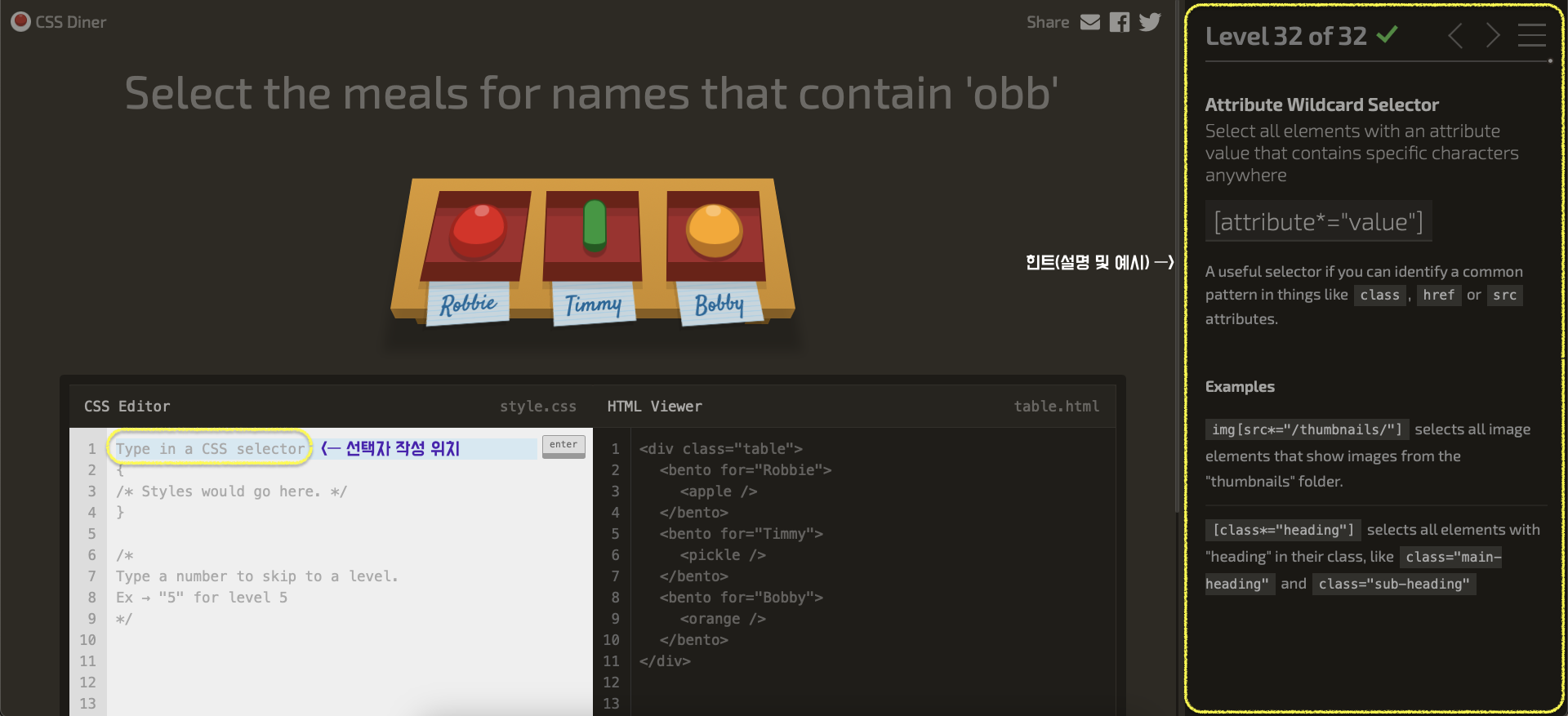Viewport: 1568px width, 716px height.
Task: Click the <apple /> markup line
Action: point(719,491)
